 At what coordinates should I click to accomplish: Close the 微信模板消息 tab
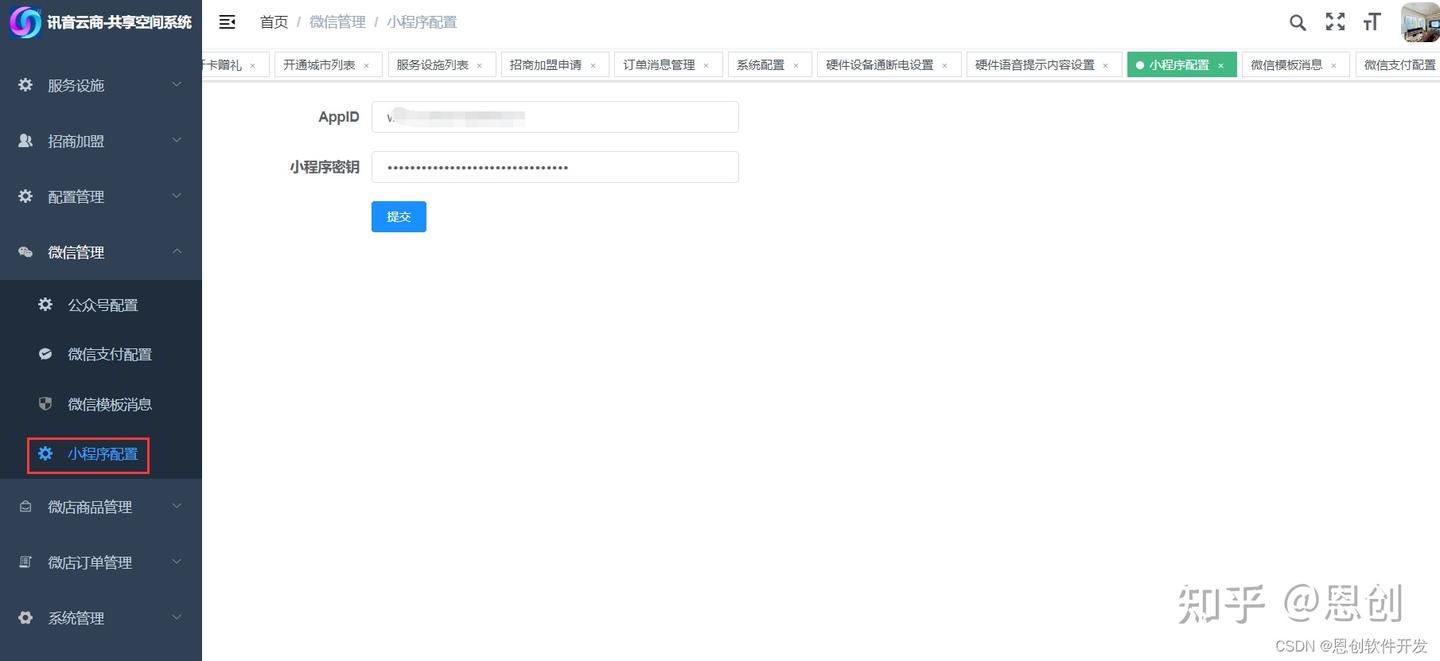[1334, 66]
